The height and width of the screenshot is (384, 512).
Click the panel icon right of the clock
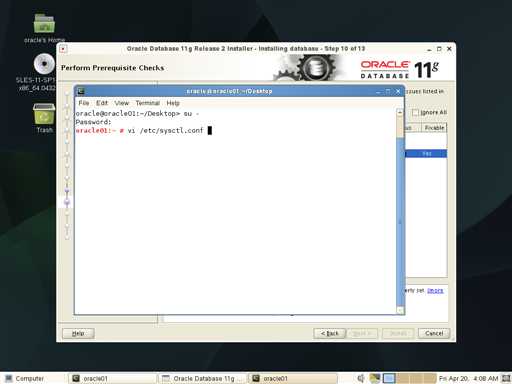[x=506, y=378]
